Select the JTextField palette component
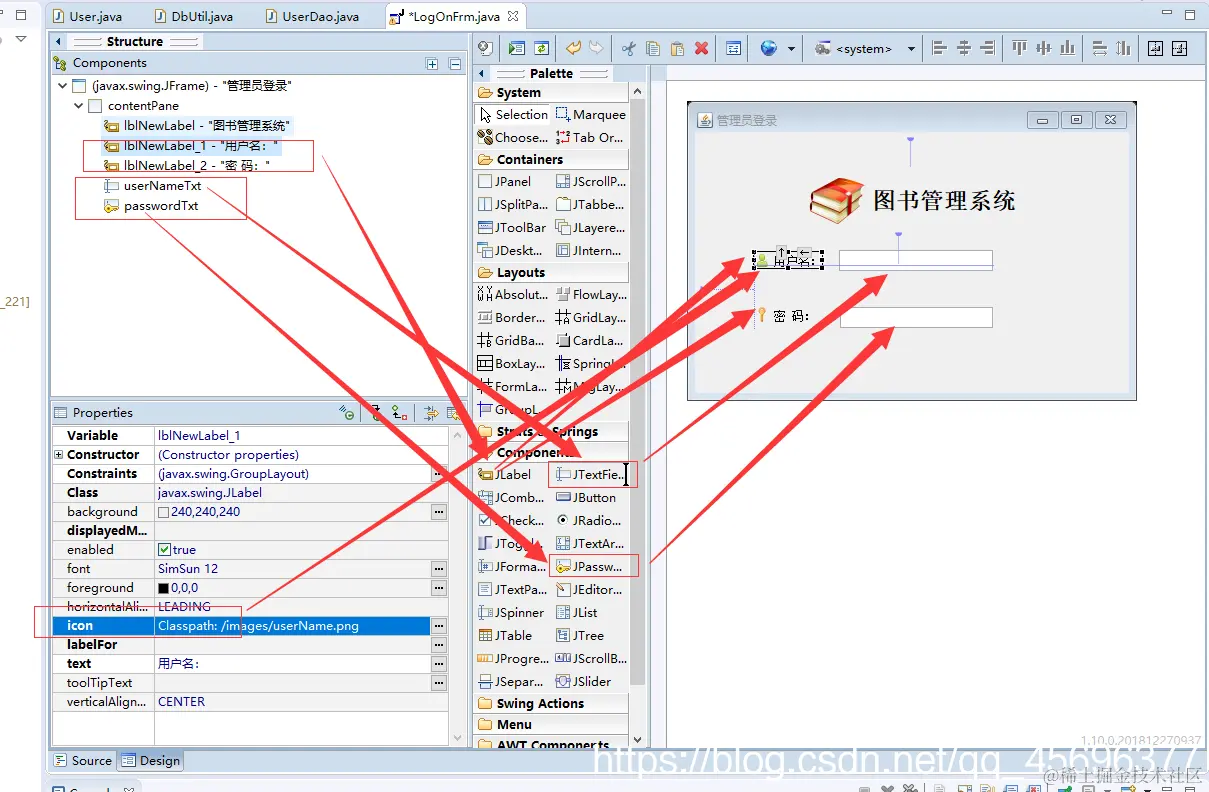1209x792 pixels. (x=592, y=474)
